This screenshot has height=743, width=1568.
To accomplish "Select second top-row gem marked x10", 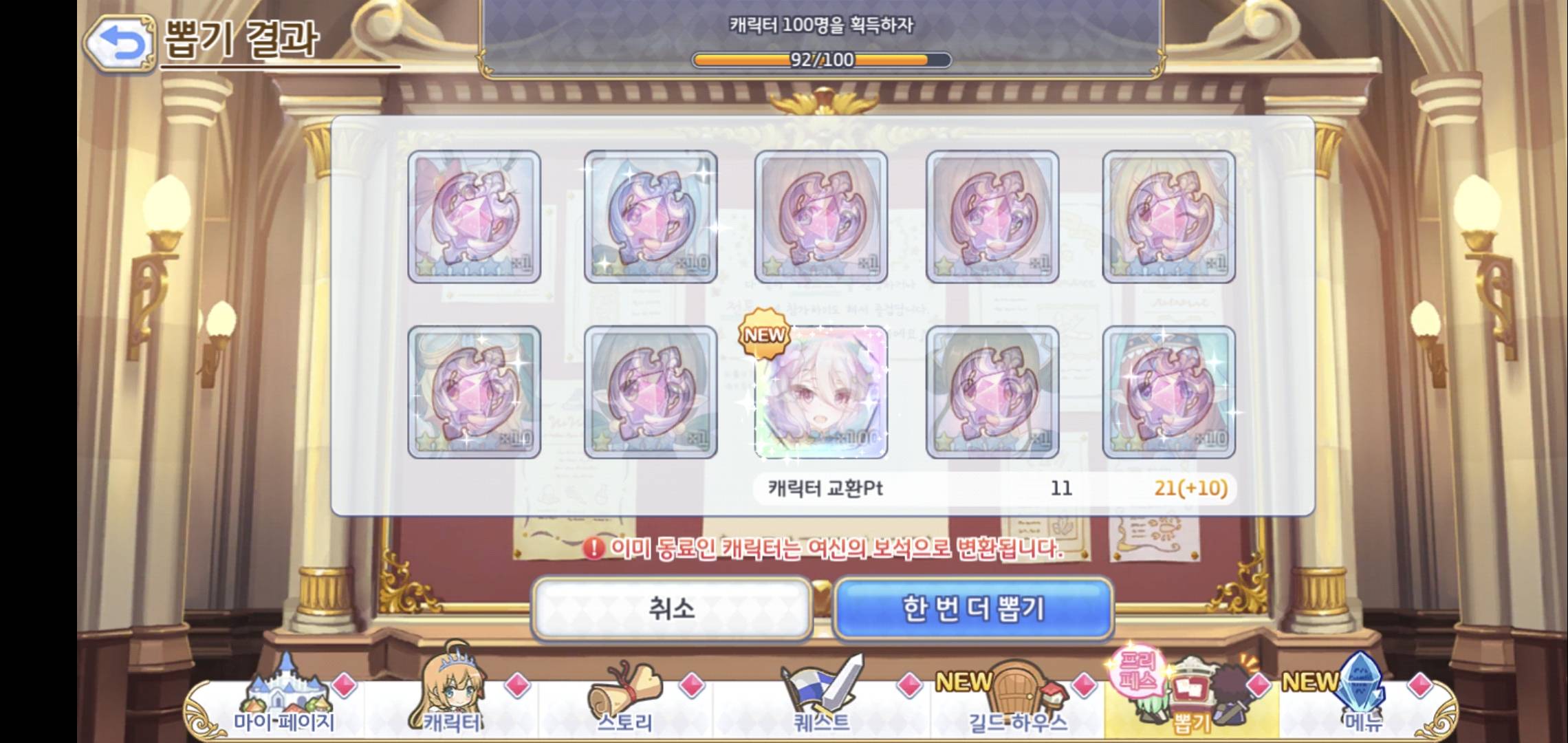I will coord(651,217).
